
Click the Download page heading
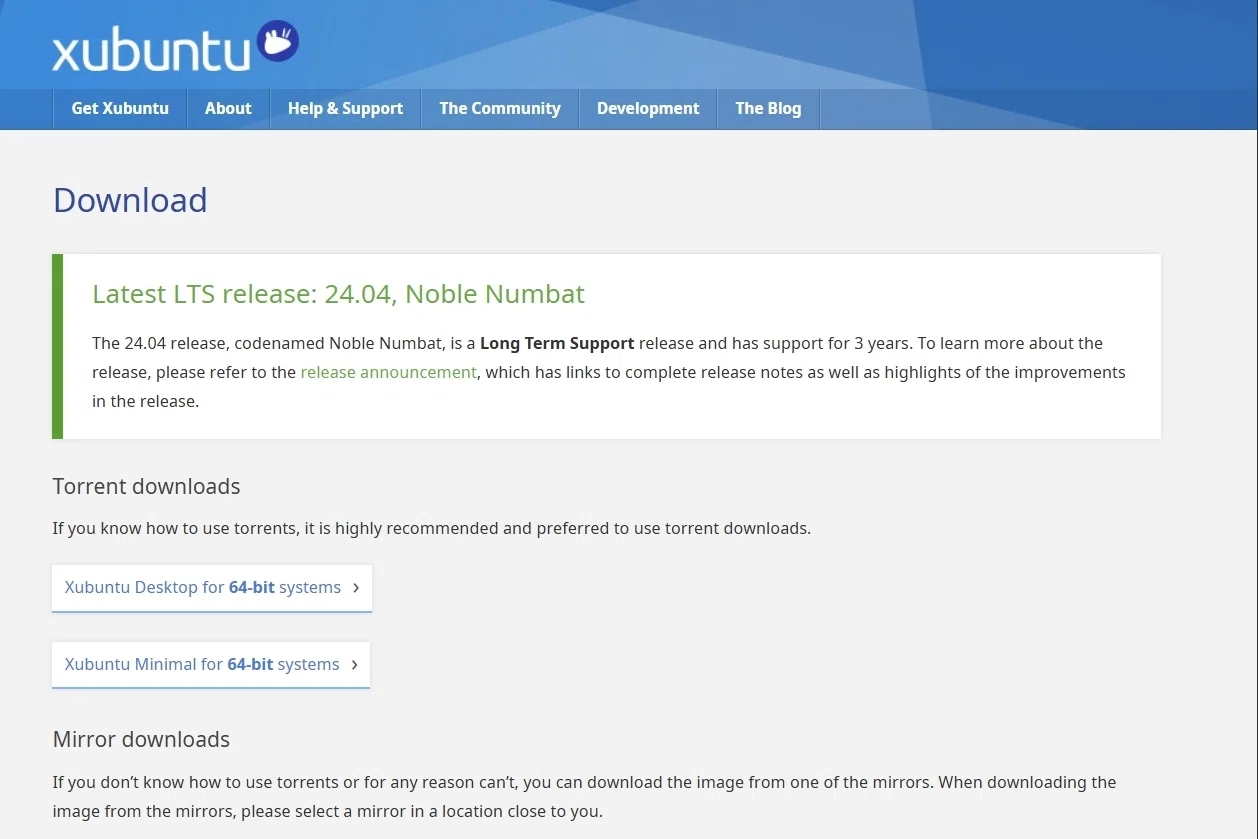[130, 200]
